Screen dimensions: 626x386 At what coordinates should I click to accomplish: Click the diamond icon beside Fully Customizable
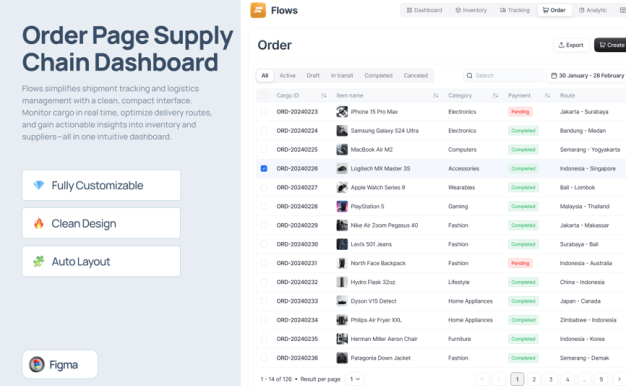click(x=39, y=185)
